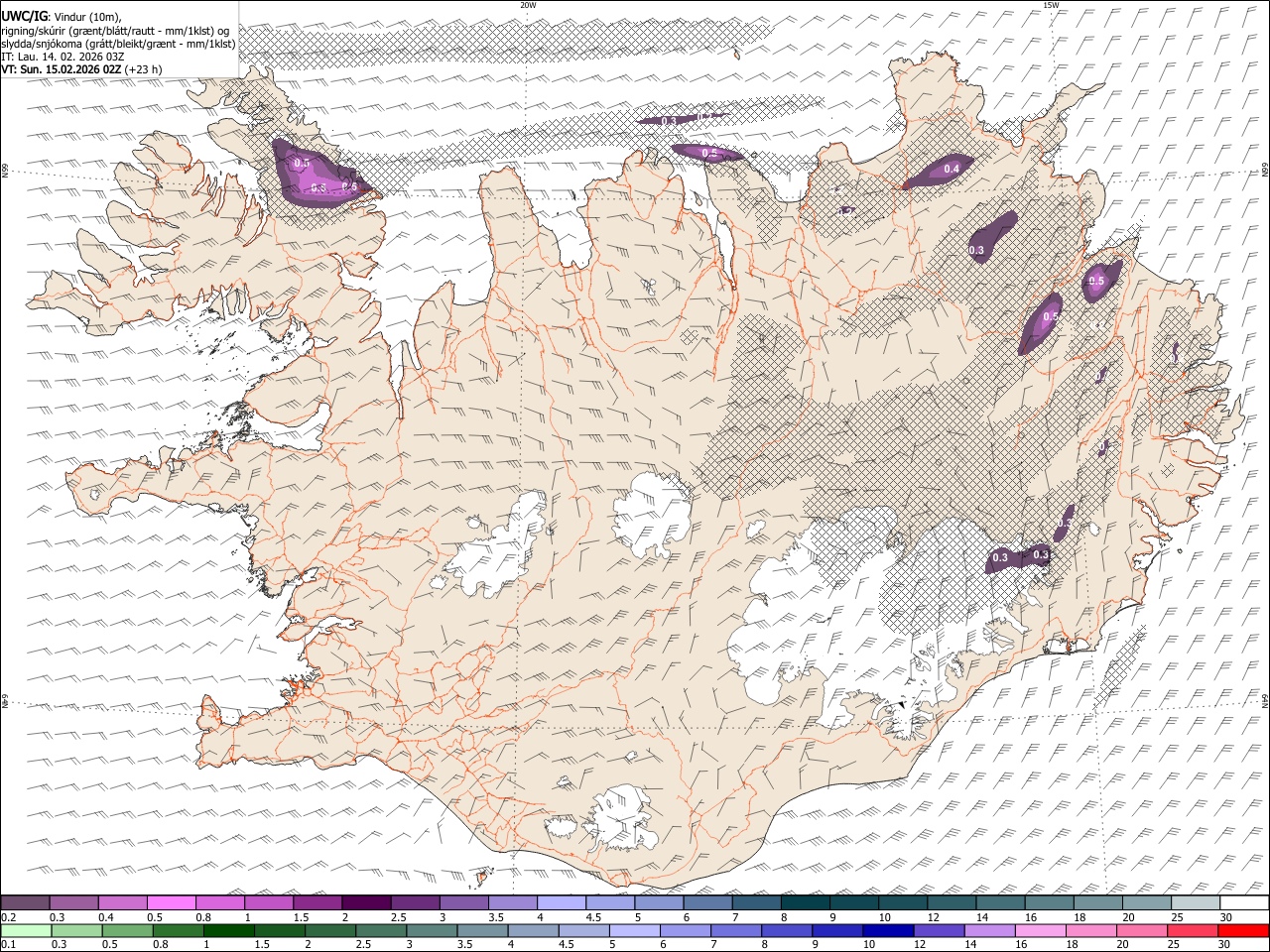Screen dimensions: 1270x952
Task: Click the 'VT: Sun. 15.02.2026 02Z' valid time
Action: click(61, 70)
